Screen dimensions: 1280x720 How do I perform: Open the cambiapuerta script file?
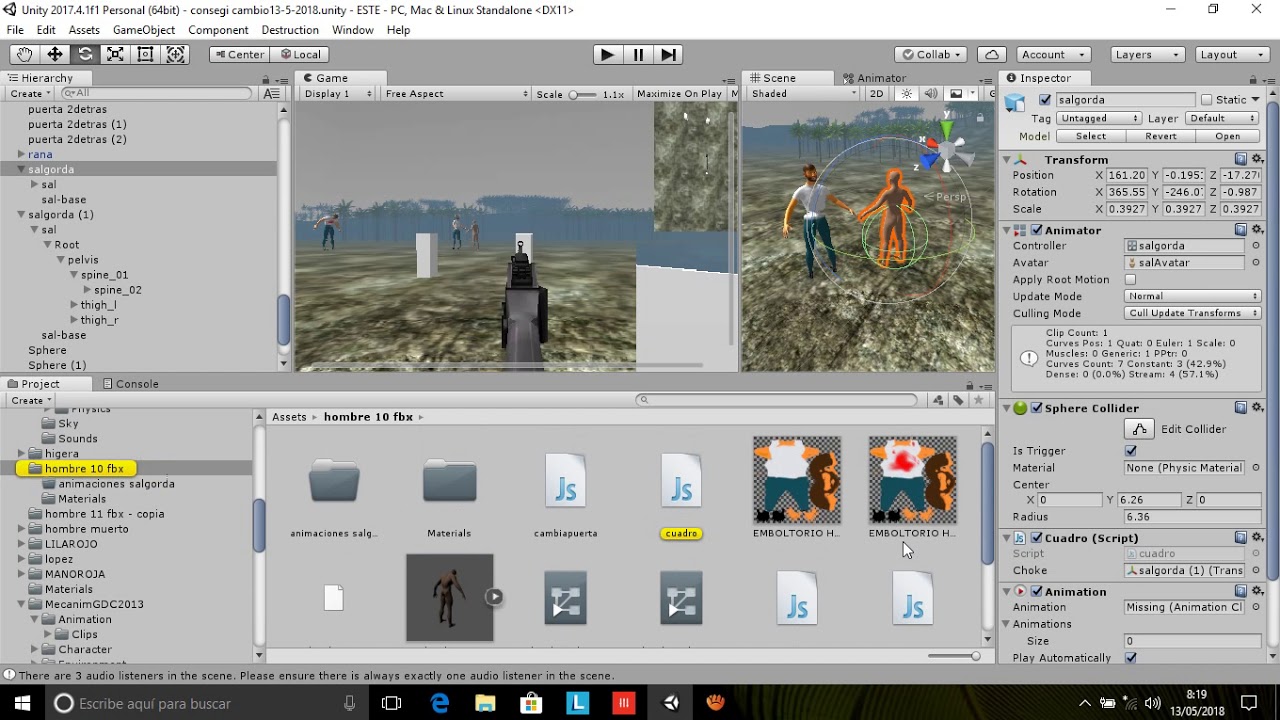click(565, 480)
